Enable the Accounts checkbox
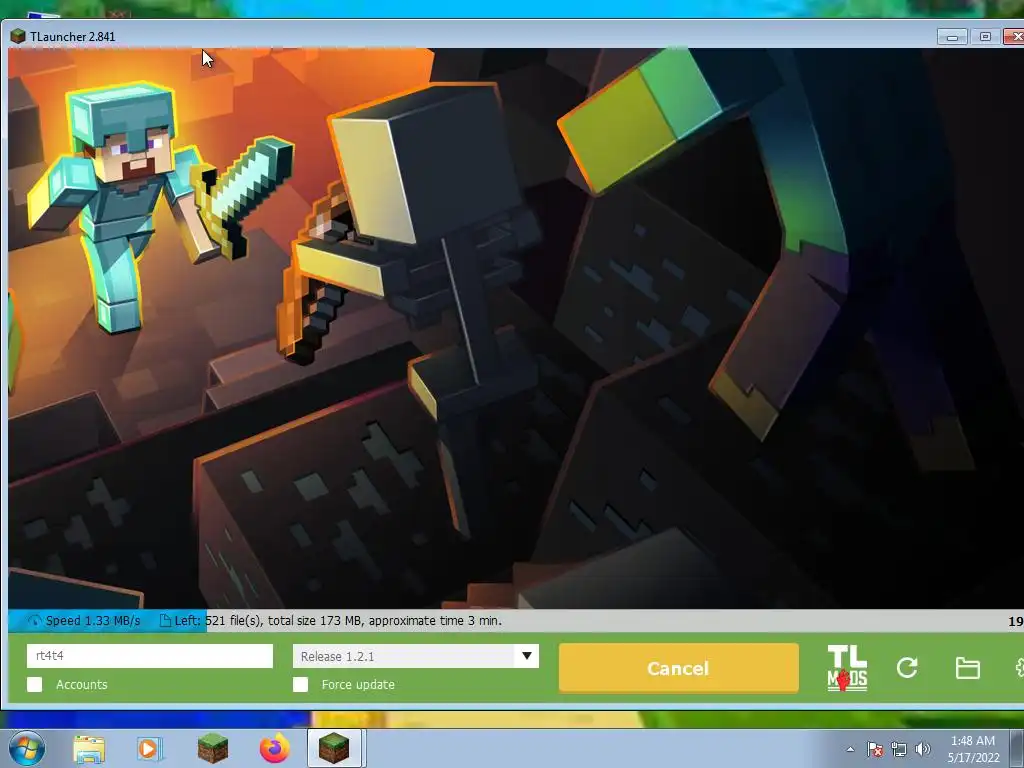Screen dimensions: 1024x768 35,684
